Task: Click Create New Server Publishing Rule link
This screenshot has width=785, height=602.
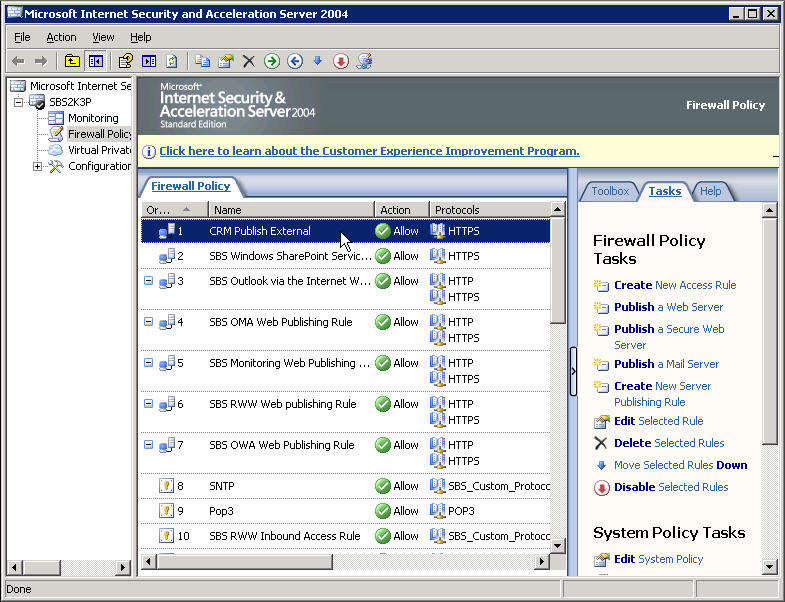Action: coord(662,394)
